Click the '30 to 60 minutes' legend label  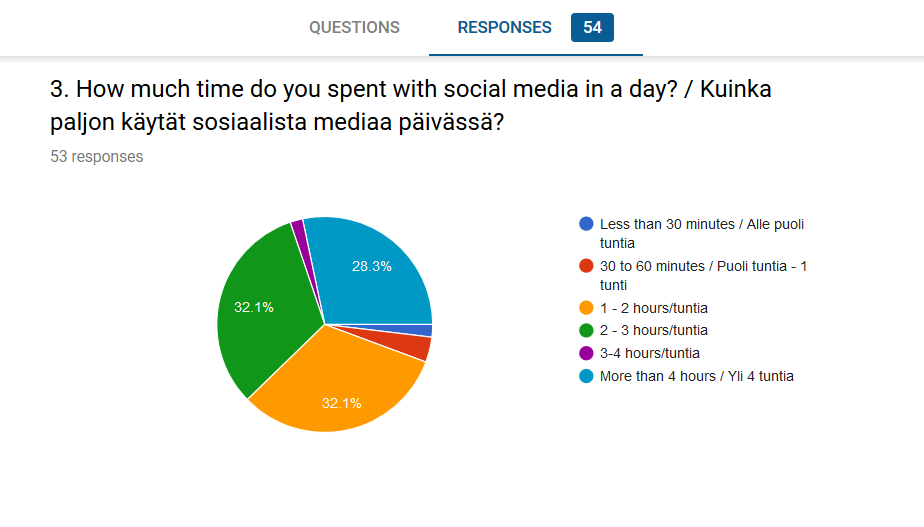click(x=703, y=275)
